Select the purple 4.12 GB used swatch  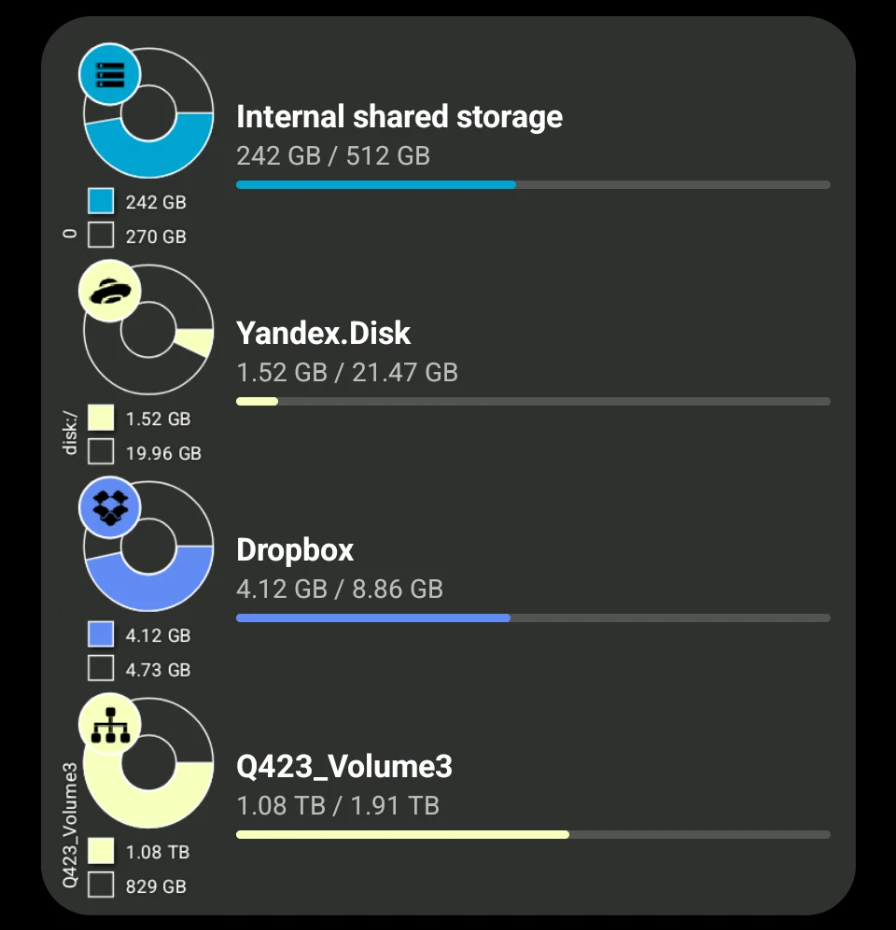[101, 634]
